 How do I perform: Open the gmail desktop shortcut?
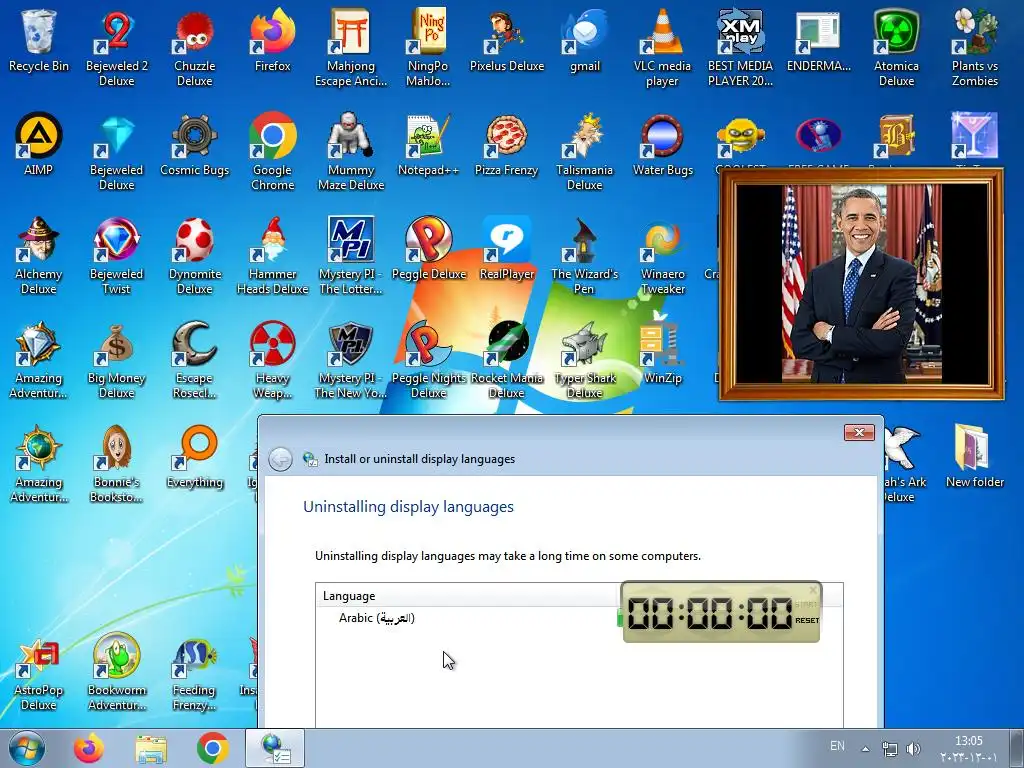(584, 40)
